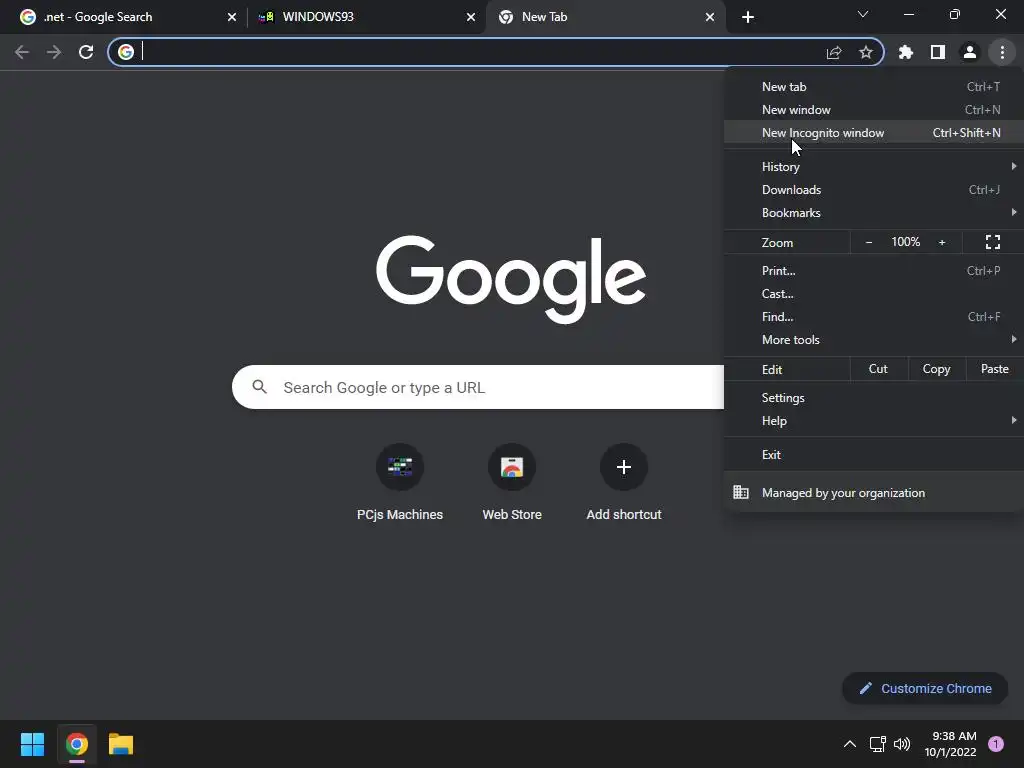The image size is (1024, 768).
Task: Open a New Incognito window
Action: pyautogui.click(x=874, y=133)
